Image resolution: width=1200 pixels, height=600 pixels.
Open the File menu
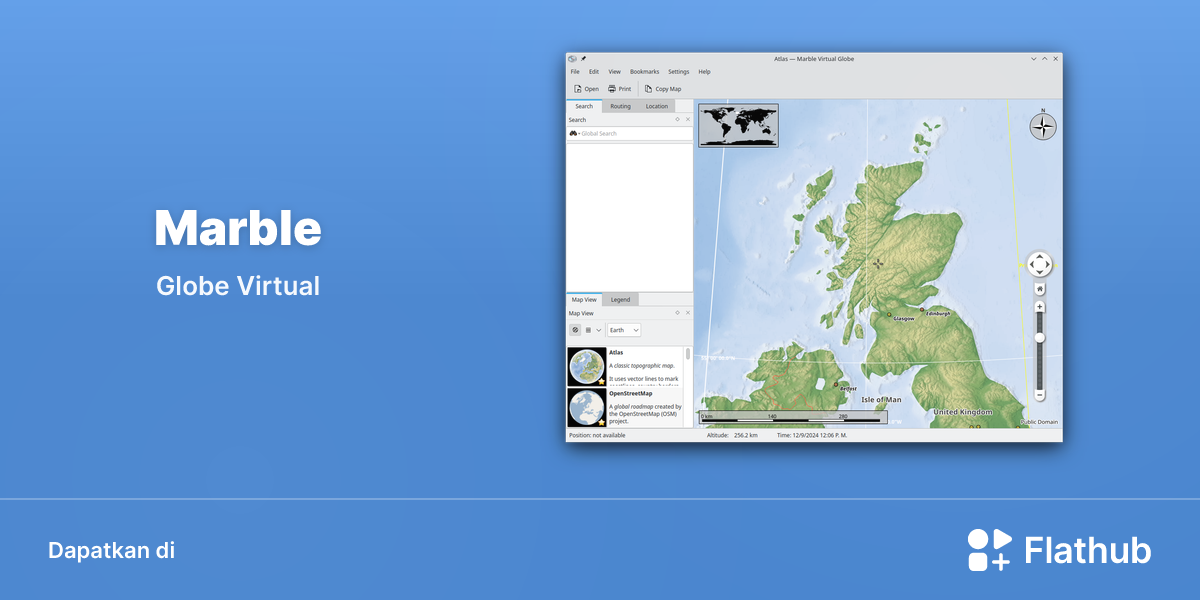tap(575, 72)
